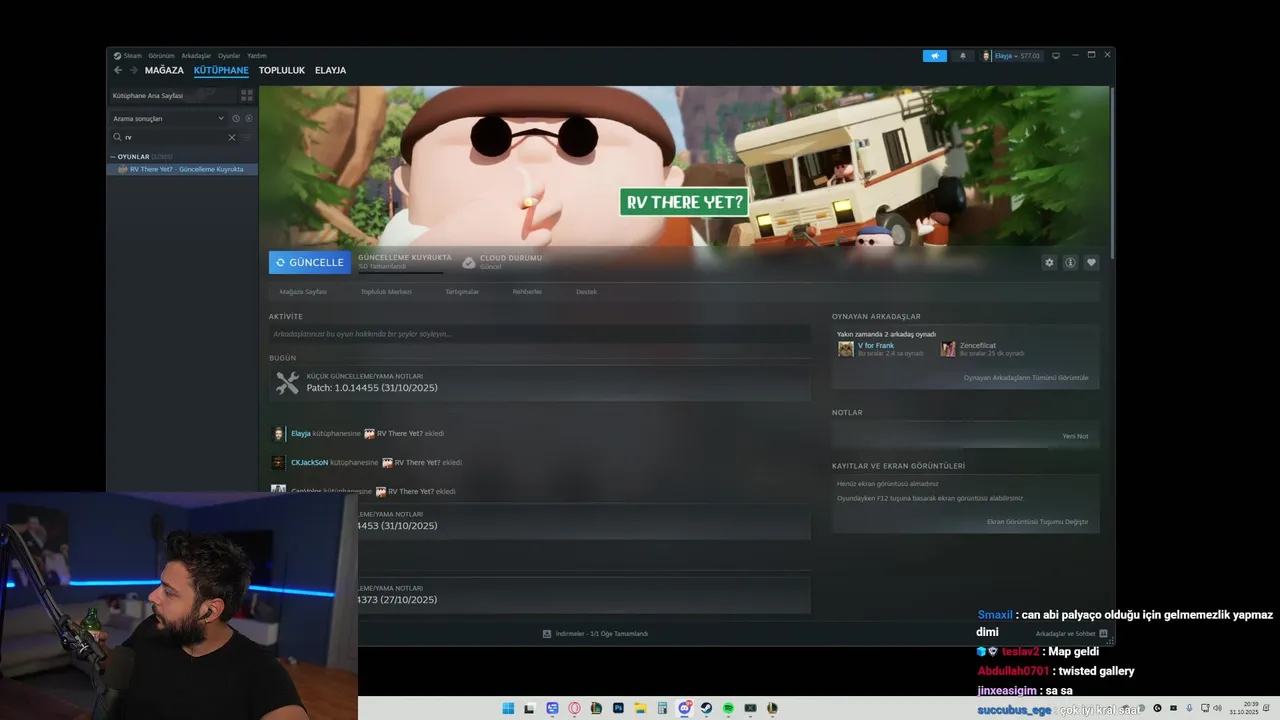Open the advanced filter icon next to search
The image size is (1280, 720).
pos(247,137)
